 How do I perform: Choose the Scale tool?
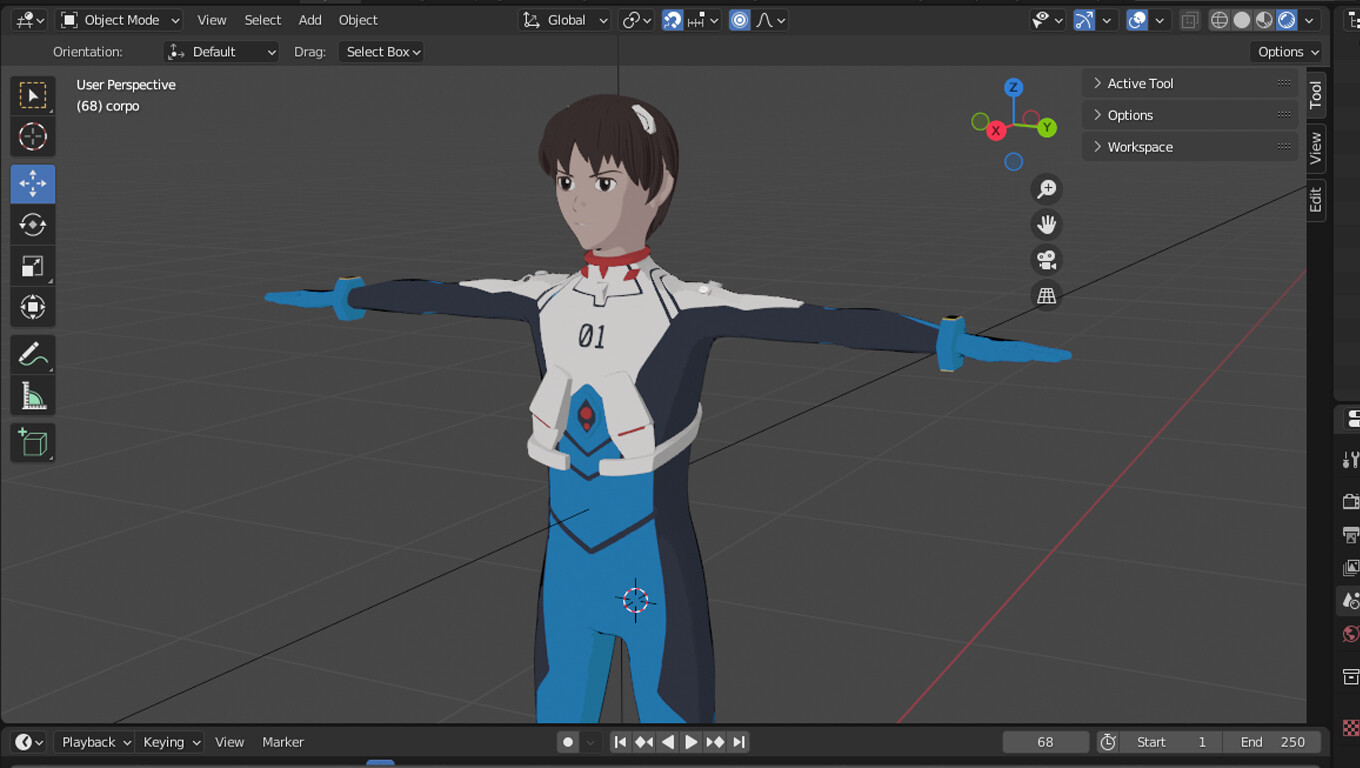[x=33, y=266]
